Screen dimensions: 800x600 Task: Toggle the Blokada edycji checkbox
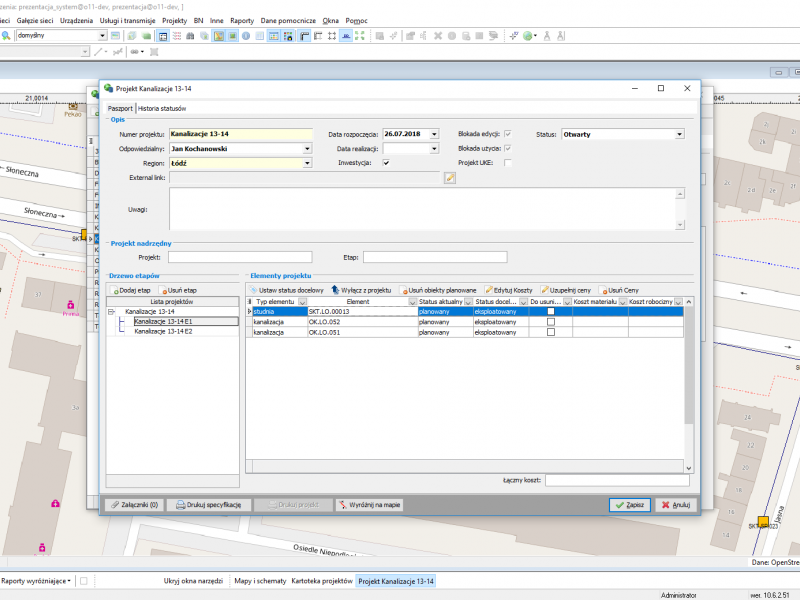pyautogui.click(x=508, y=134)
